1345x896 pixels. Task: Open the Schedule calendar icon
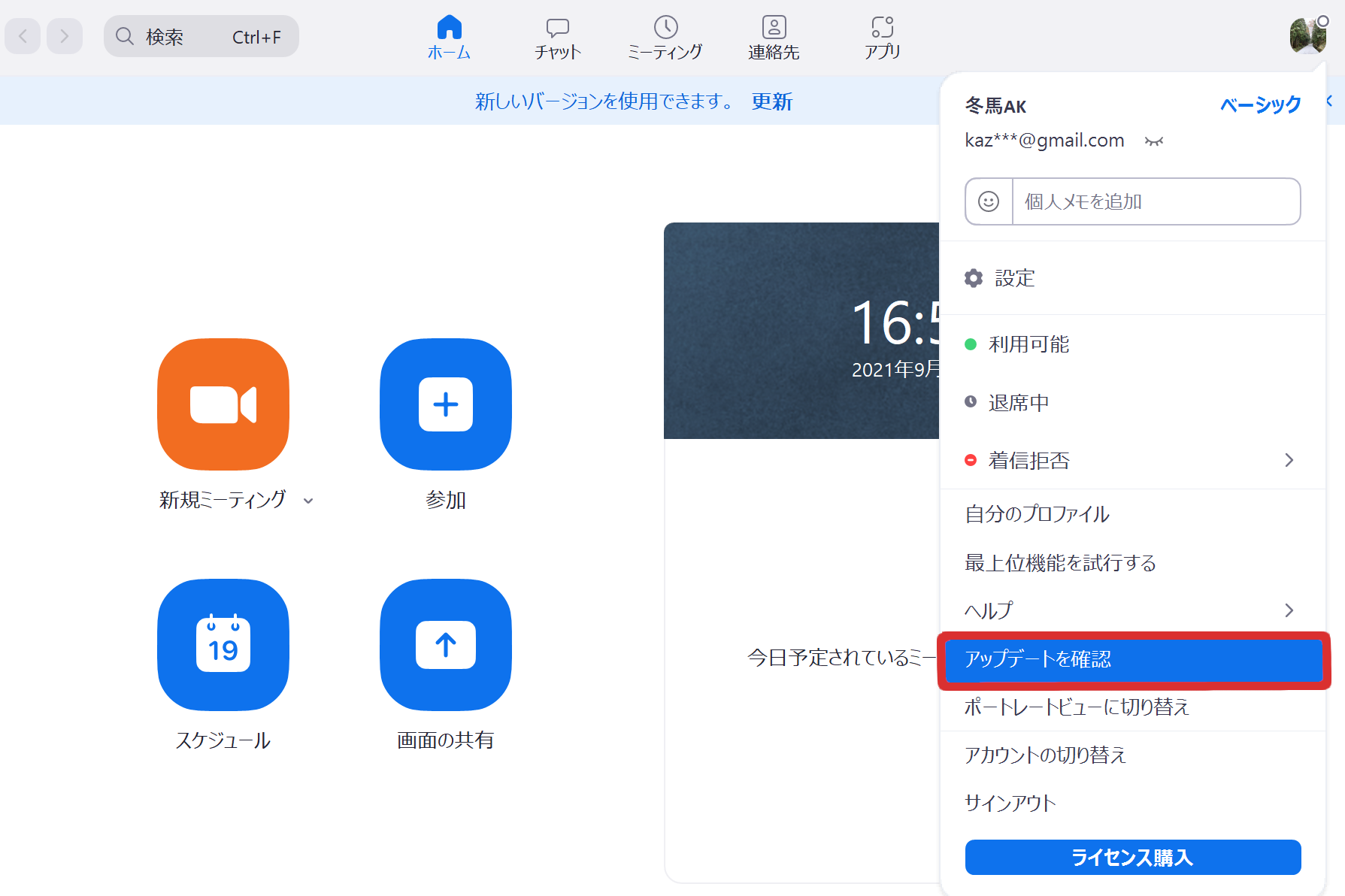coord(223,644)
